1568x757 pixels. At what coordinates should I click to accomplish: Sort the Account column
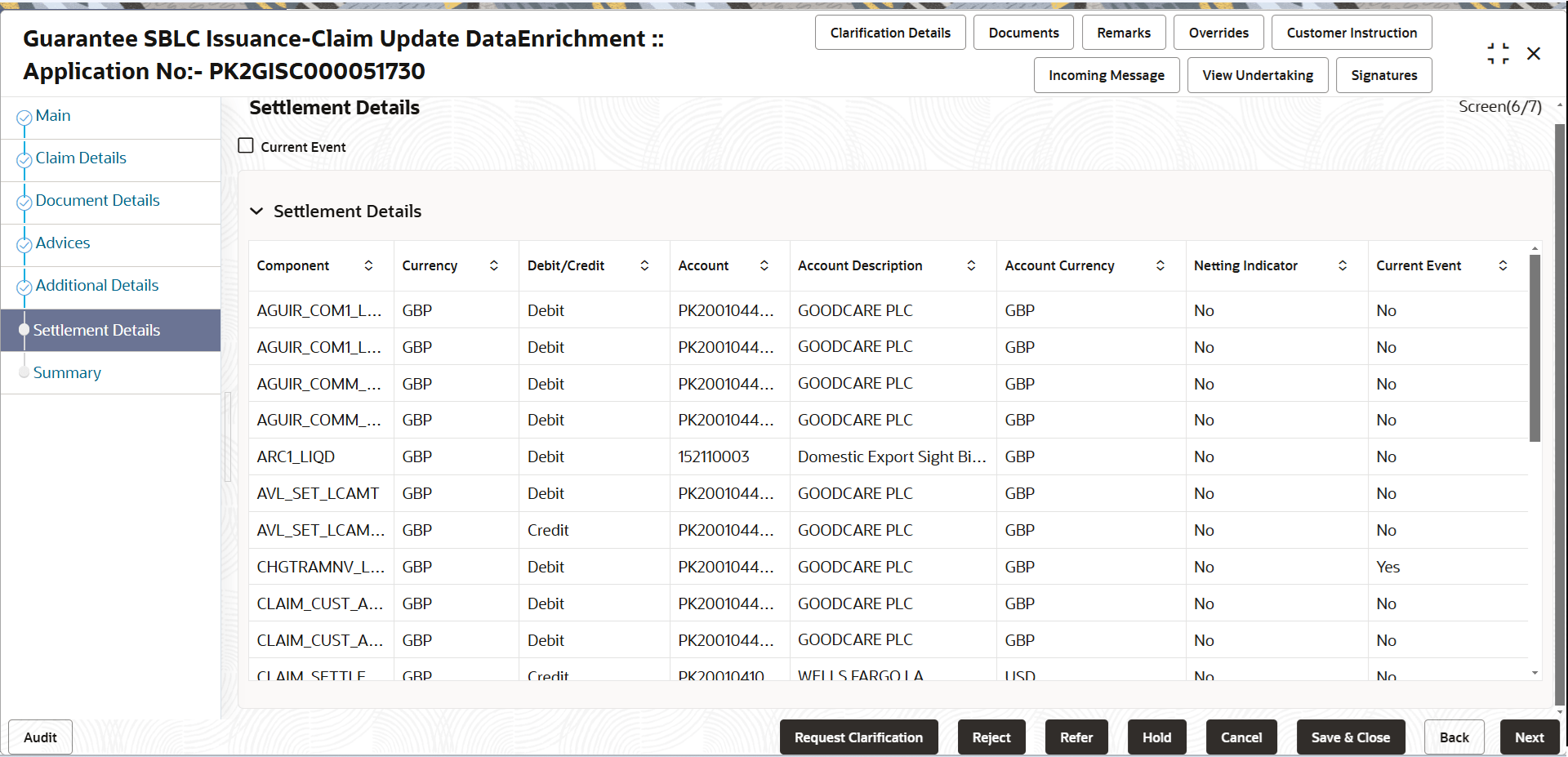(x=765, y=265)
